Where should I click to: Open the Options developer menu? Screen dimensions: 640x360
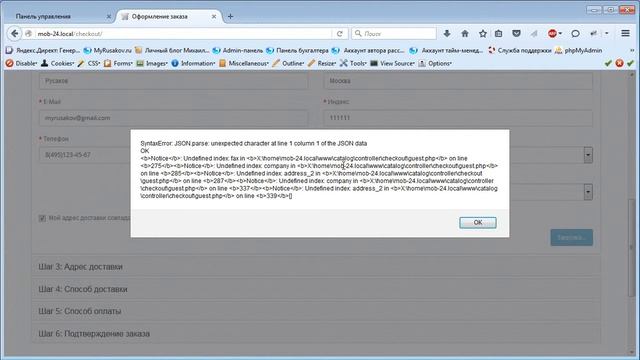click(x=435, y=63)
